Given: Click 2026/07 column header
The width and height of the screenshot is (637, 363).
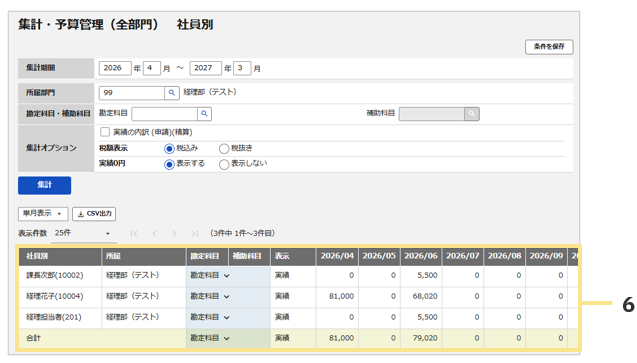Looking at the screenshot, I should click(x=463, y=256).
